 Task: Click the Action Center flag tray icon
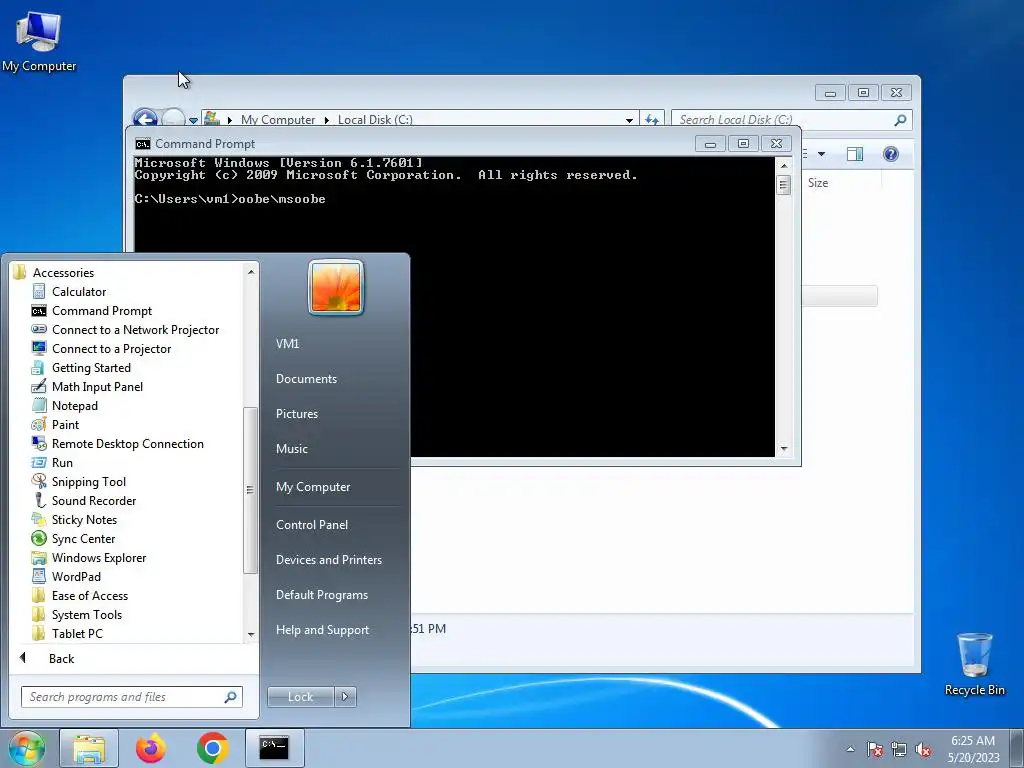pyautogui.click(x=874, y=749)
